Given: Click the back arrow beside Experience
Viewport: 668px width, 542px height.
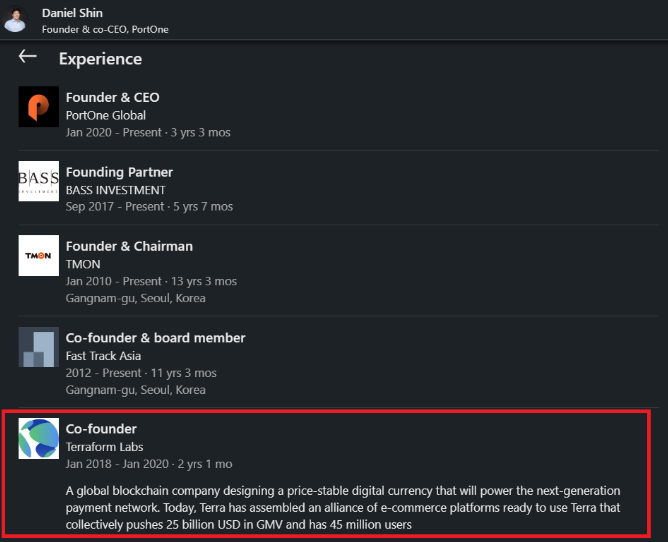Looking at the screenshot, I should (28, 57).
